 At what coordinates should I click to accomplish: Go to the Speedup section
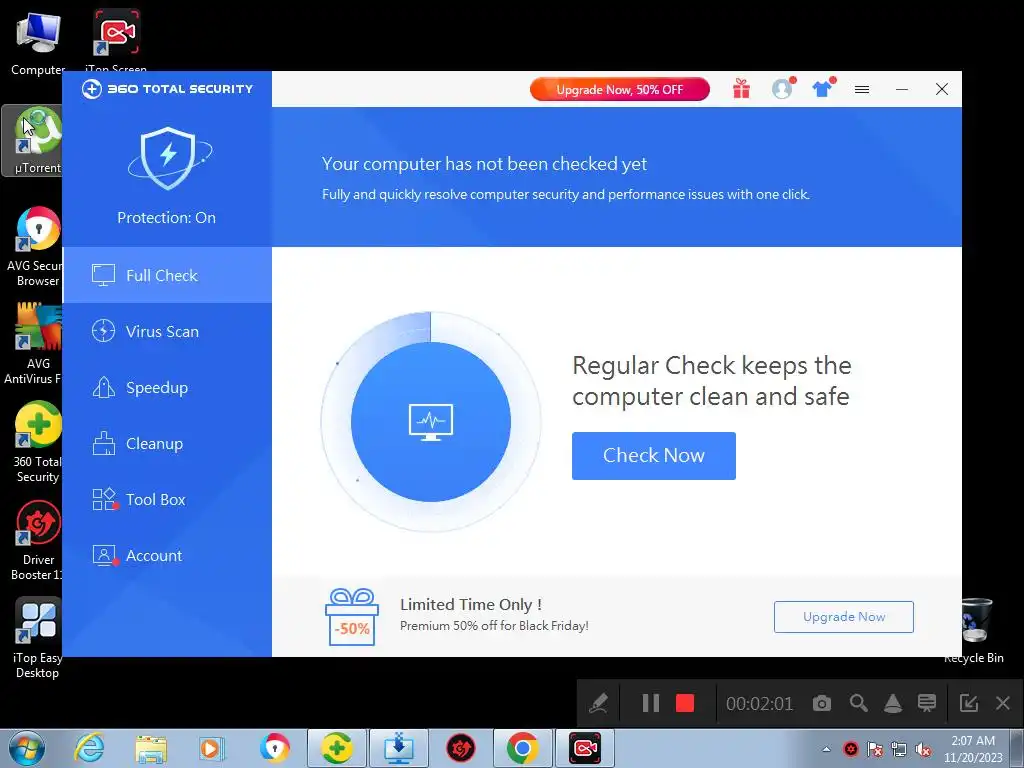coord(167,387)
